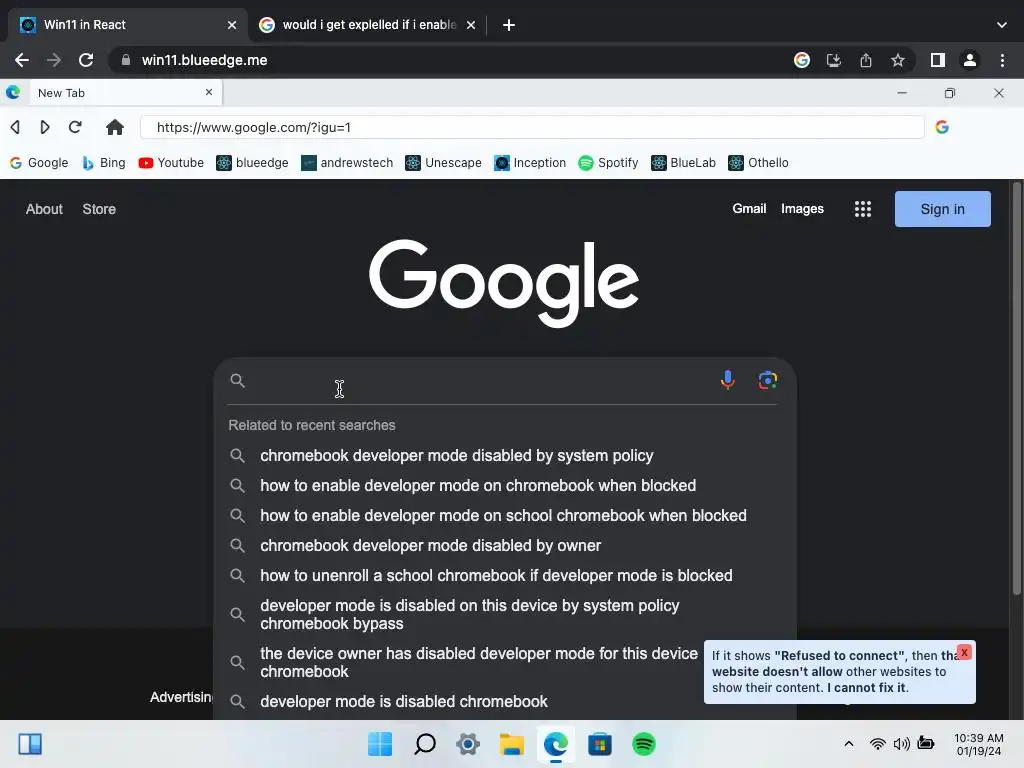Click the page vertical scrollbar
Viewport: 1024px width, 768px height.
pos(1016,389)
